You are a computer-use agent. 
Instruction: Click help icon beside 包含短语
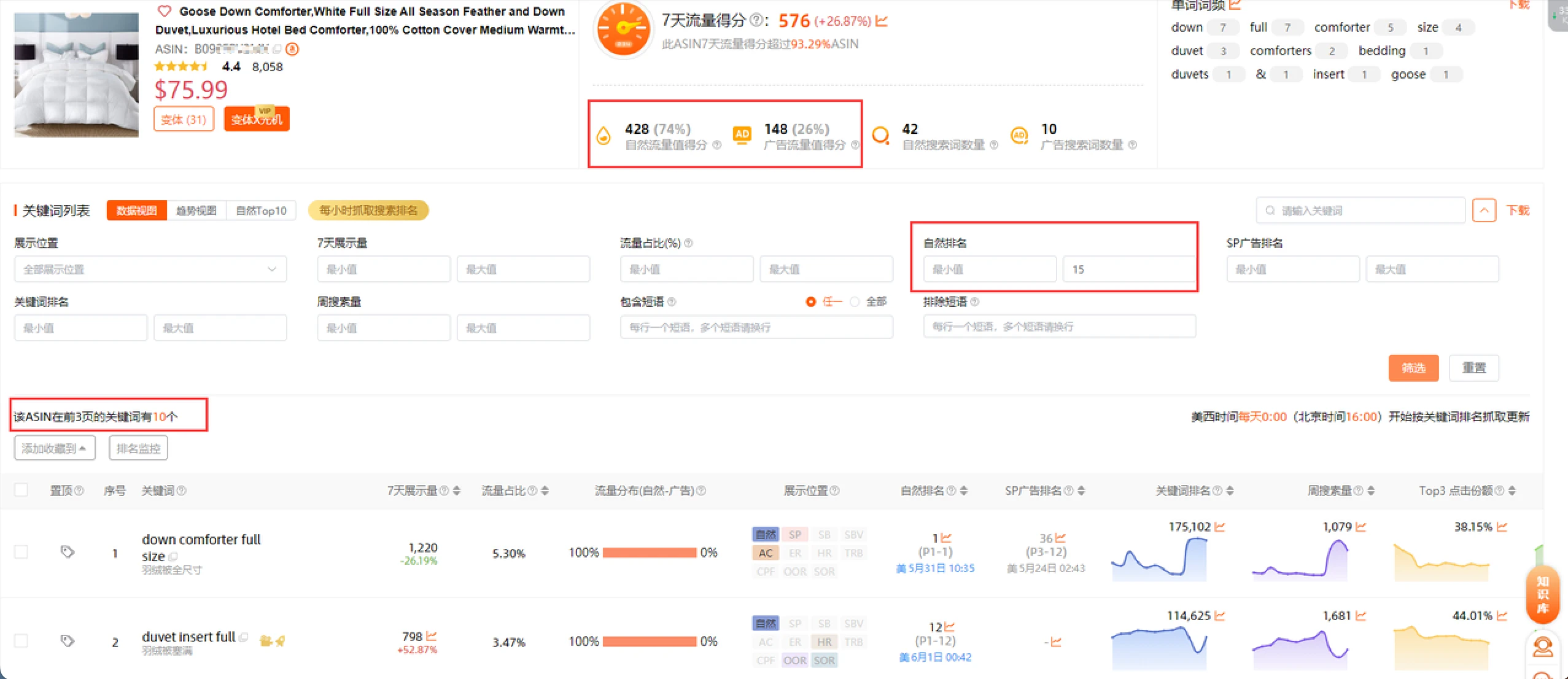[672, 301]
